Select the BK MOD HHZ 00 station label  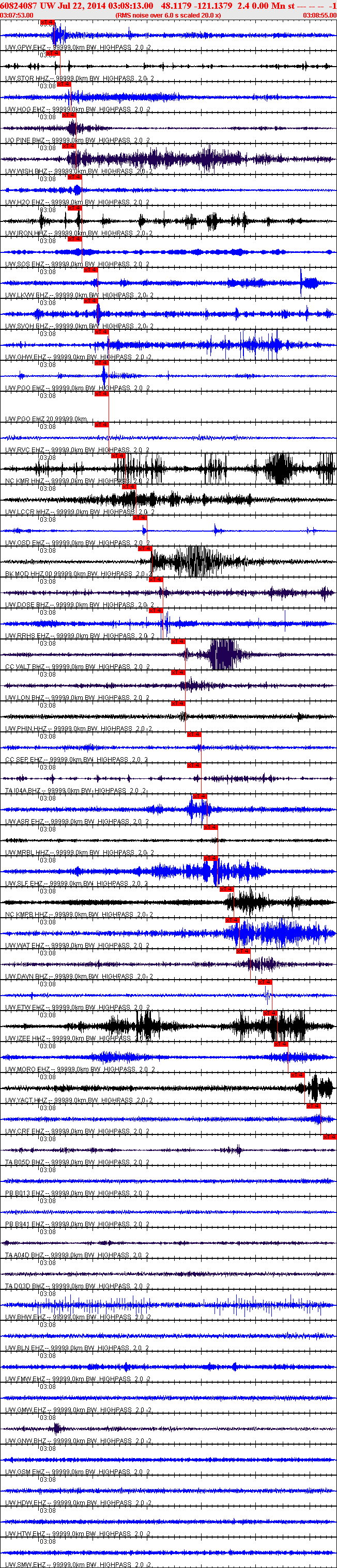click(x=79, y=574)
